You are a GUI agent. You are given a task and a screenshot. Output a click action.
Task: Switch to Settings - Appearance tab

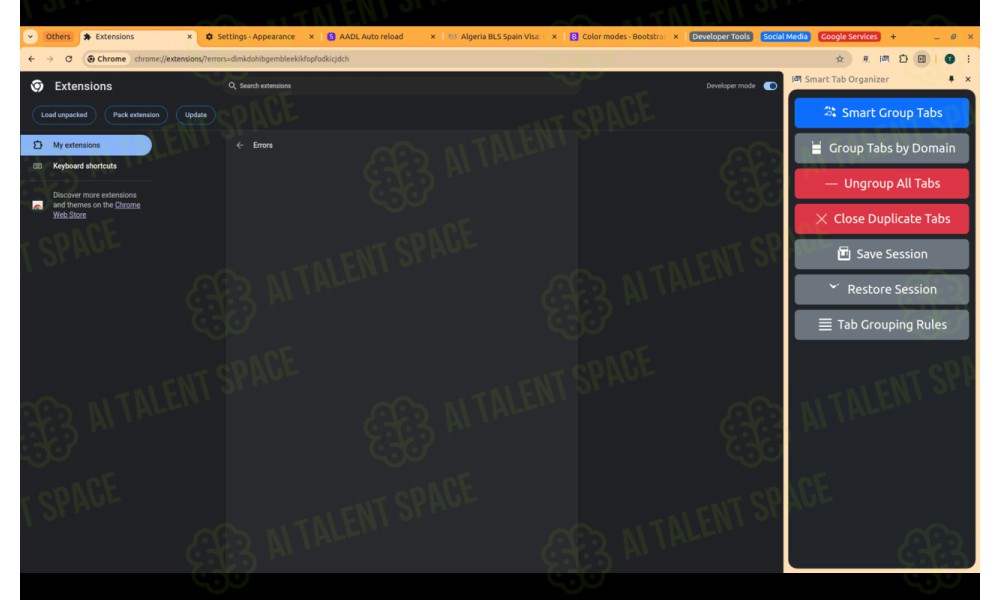(x=258, y=37)
